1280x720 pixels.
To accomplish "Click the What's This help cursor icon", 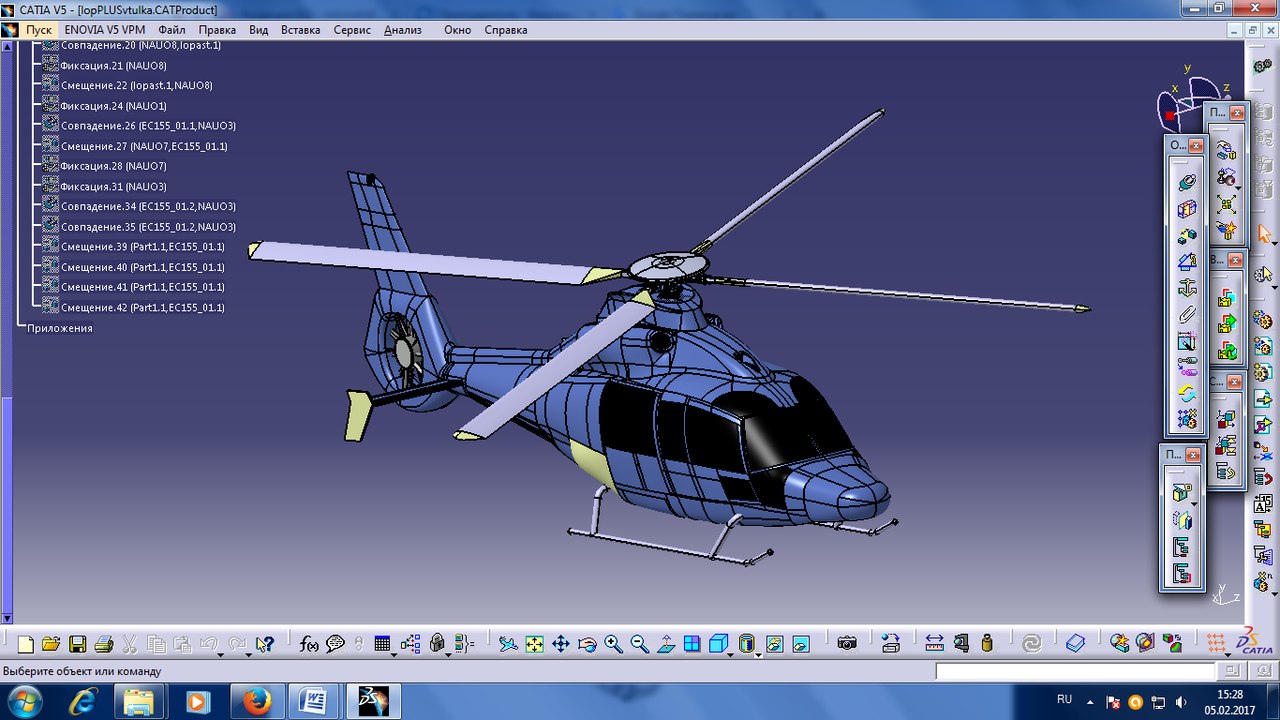I will tap(264, 644).
